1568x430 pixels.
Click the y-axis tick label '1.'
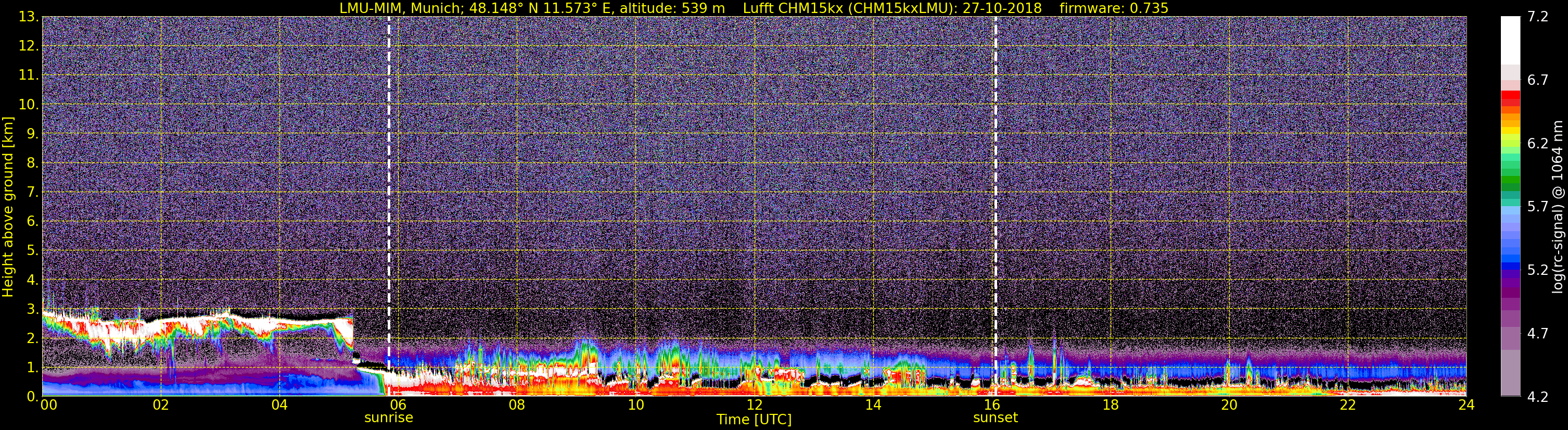pyautogui.click(x=32, y=367)
